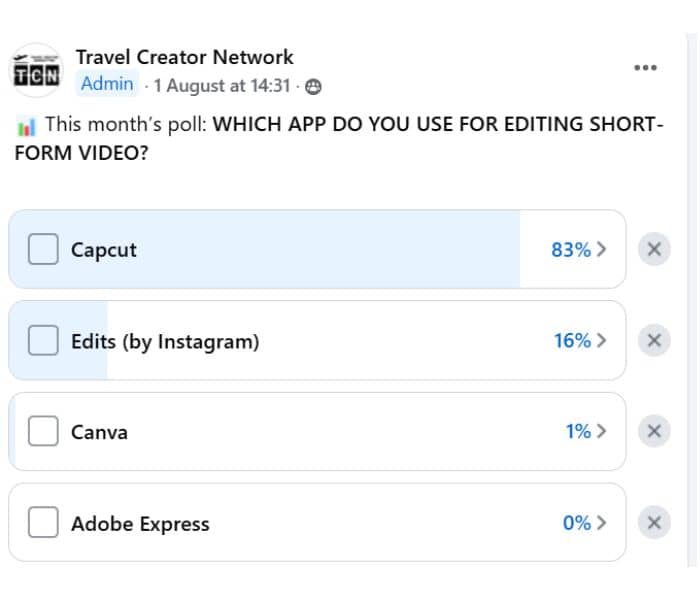Click the Admin badge label
This screenshot has width=700, height=600.
107,83
